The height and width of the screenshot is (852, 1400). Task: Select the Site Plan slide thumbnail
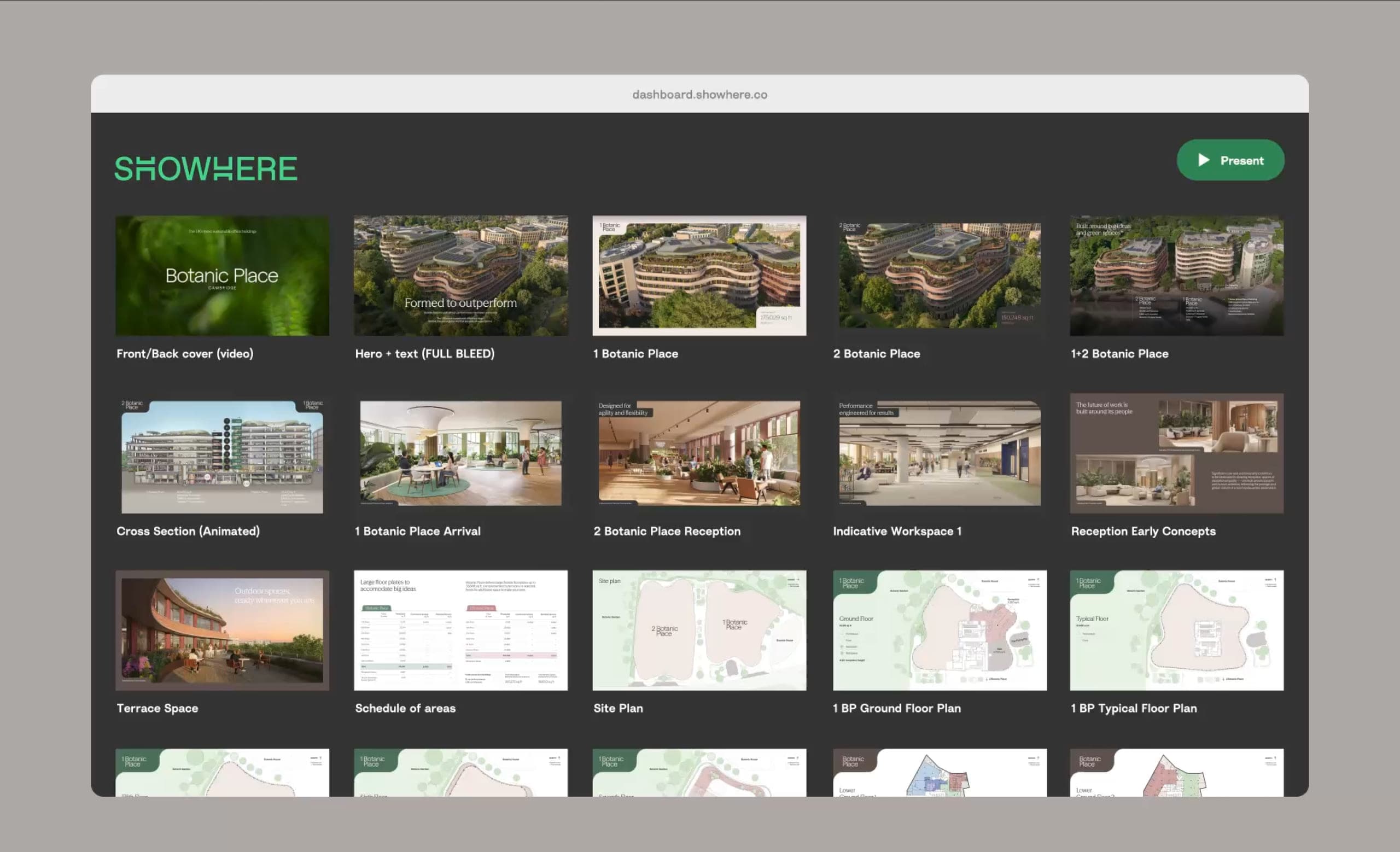coord(699,631)
